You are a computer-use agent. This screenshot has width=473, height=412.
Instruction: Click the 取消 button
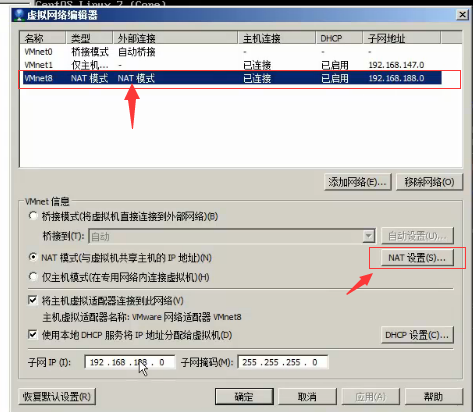pos(307,396)
